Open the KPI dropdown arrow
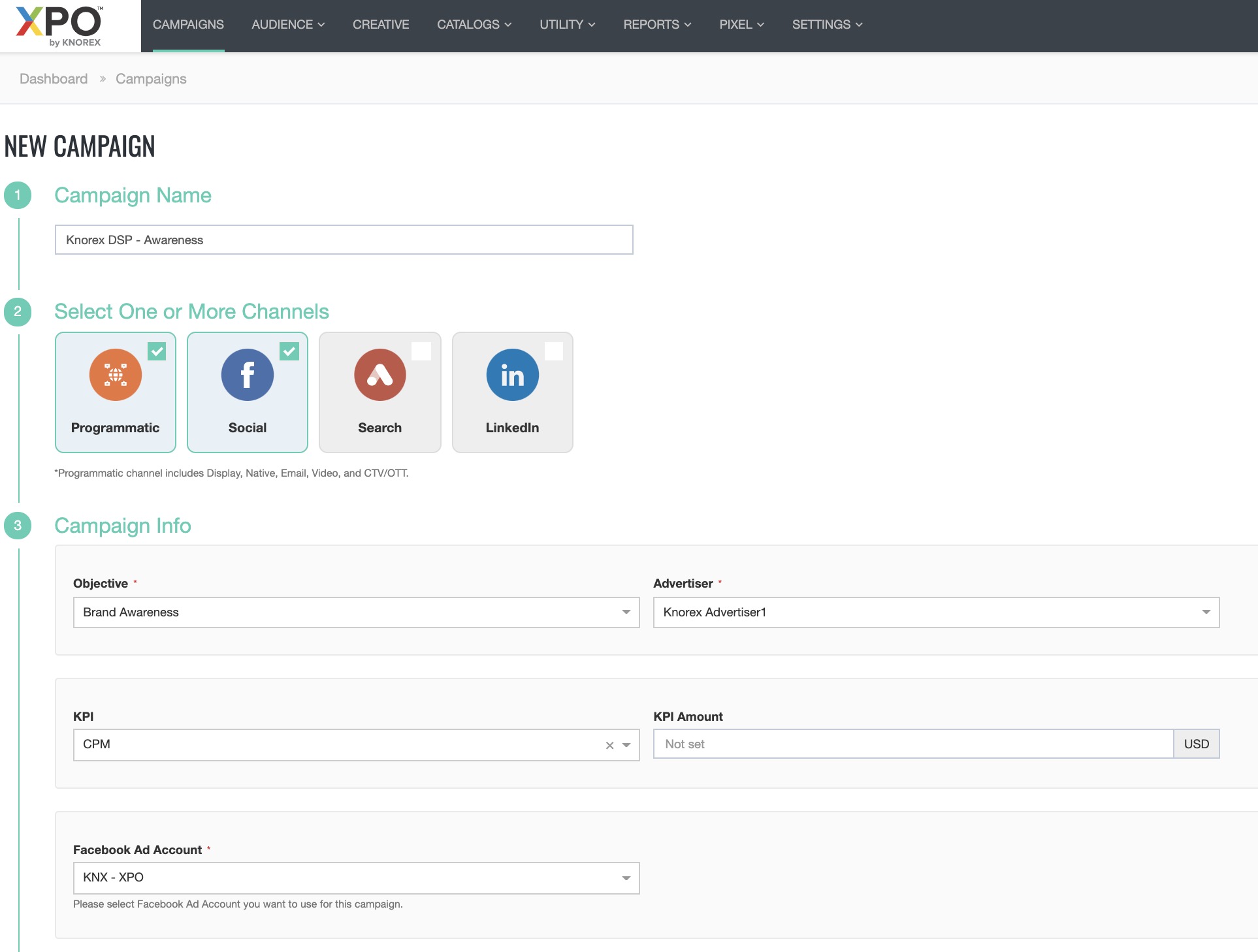The width and height of the screenshot is (1258, 952). [626, 745]
